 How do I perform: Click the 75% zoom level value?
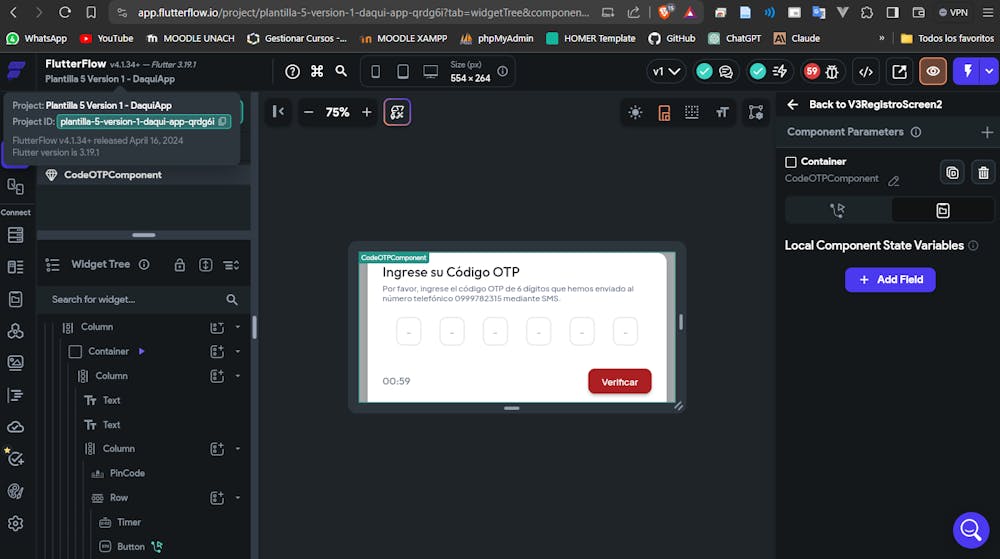click(337, 112)
